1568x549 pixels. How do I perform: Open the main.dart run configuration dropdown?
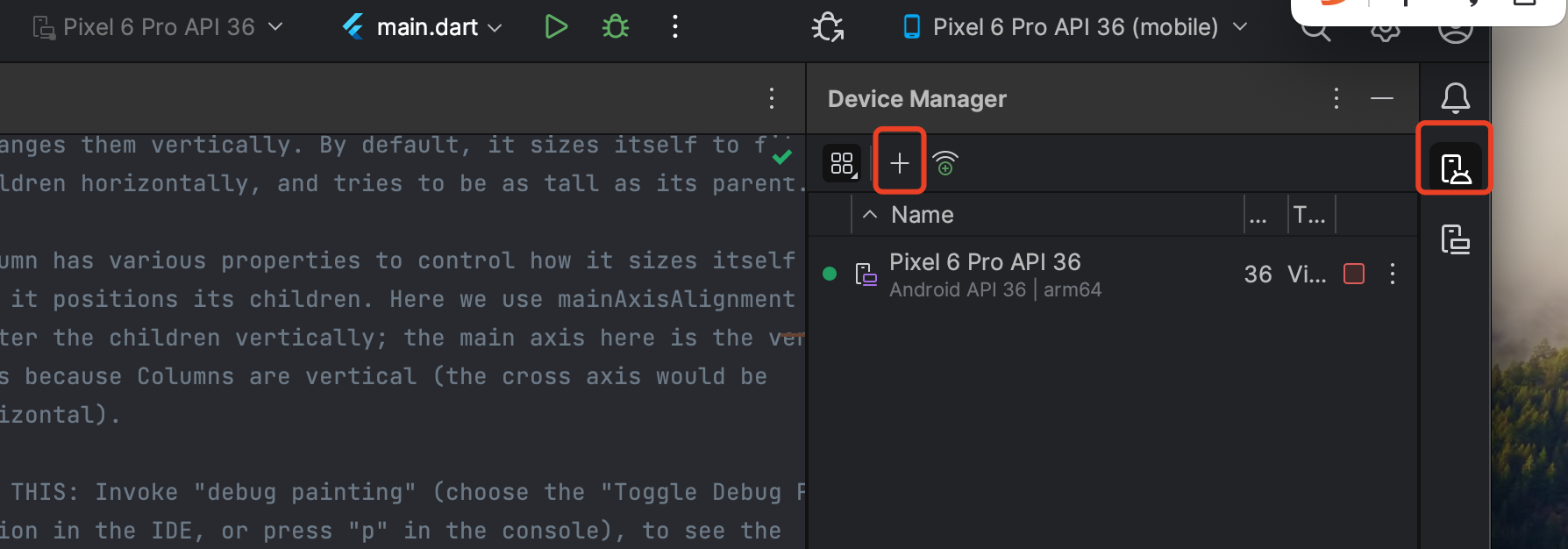point(423,27)
